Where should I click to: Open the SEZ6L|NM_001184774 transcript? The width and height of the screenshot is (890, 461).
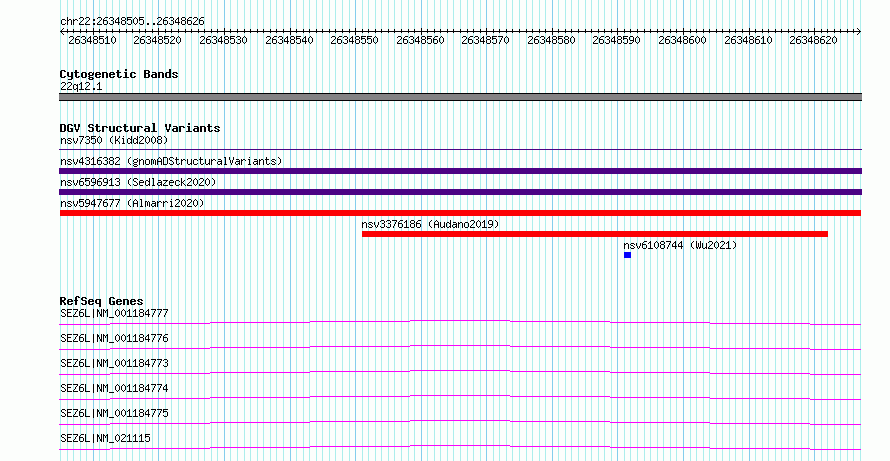tap(114, 388)
